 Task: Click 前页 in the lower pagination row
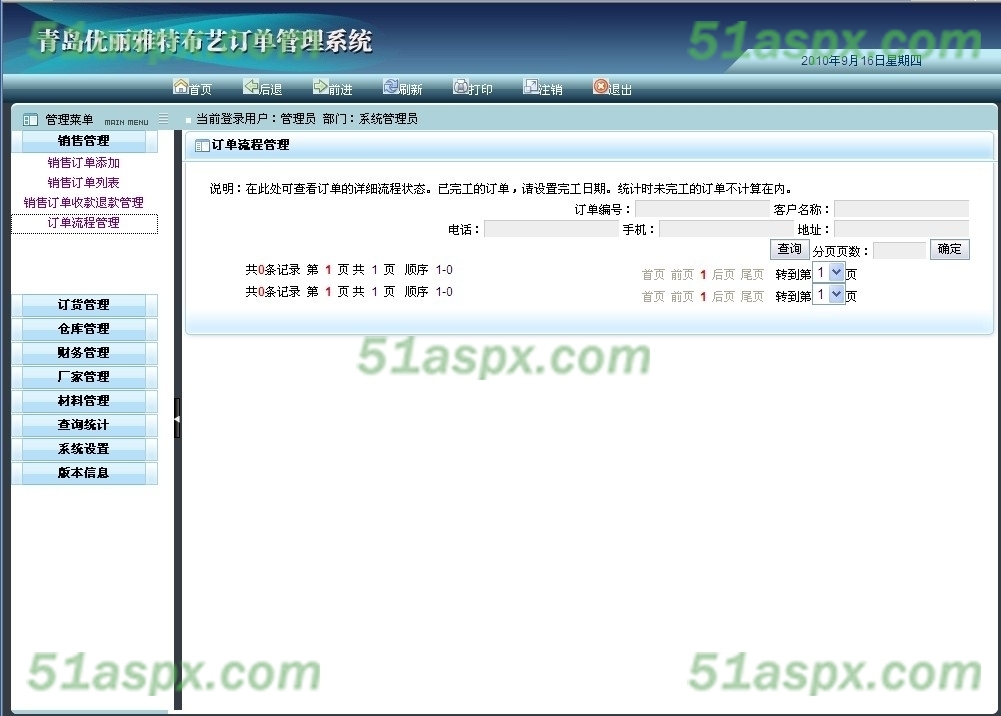[682, 296]
